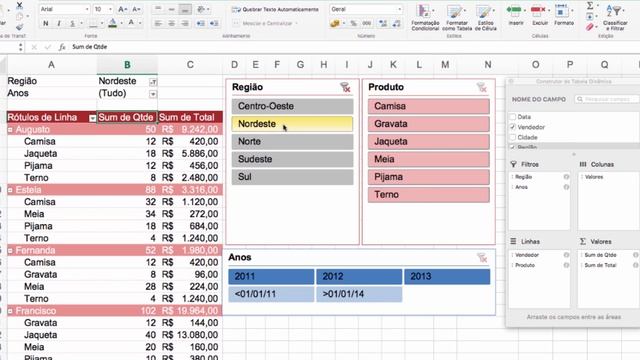Align text to top of cell
Image resolution: width=640 pixels, height=360 pixels.
(158, 9)
